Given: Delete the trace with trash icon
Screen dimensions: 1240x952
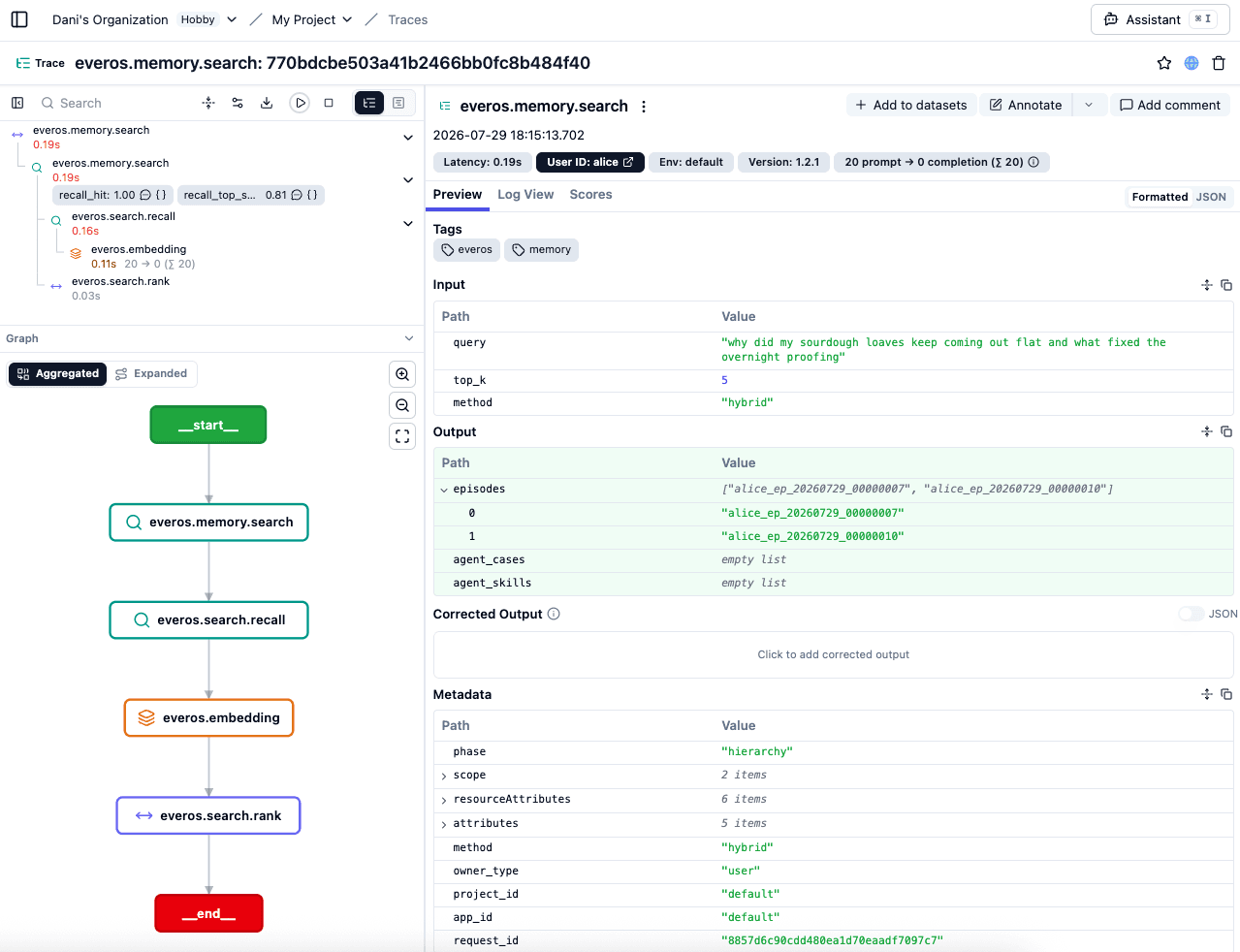Looking at the screenshot, I should (x=1219, y=63).
